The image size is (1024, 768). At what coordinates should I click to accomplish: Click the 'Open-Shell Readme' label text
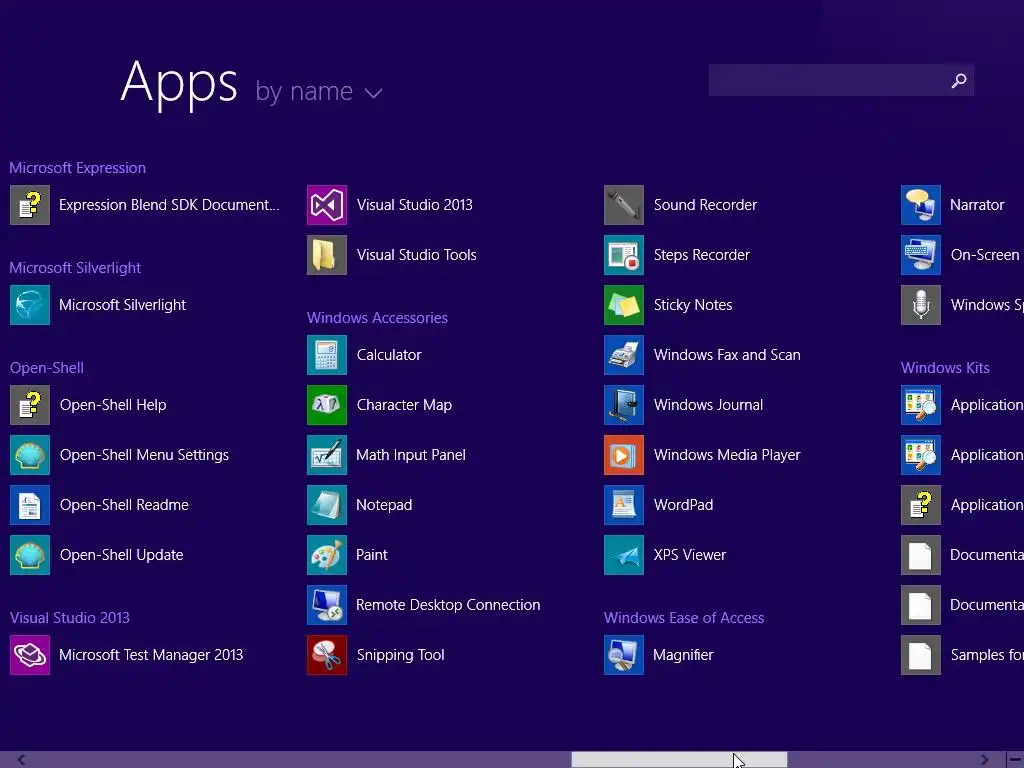click(x=124, y=505)
